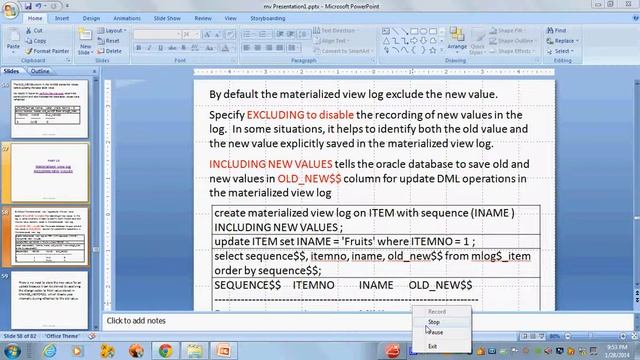Viewport: 640px width, 360px height.
Task: Open PowerPoint Help via the question mark
Action: click(x=636, y=18)
